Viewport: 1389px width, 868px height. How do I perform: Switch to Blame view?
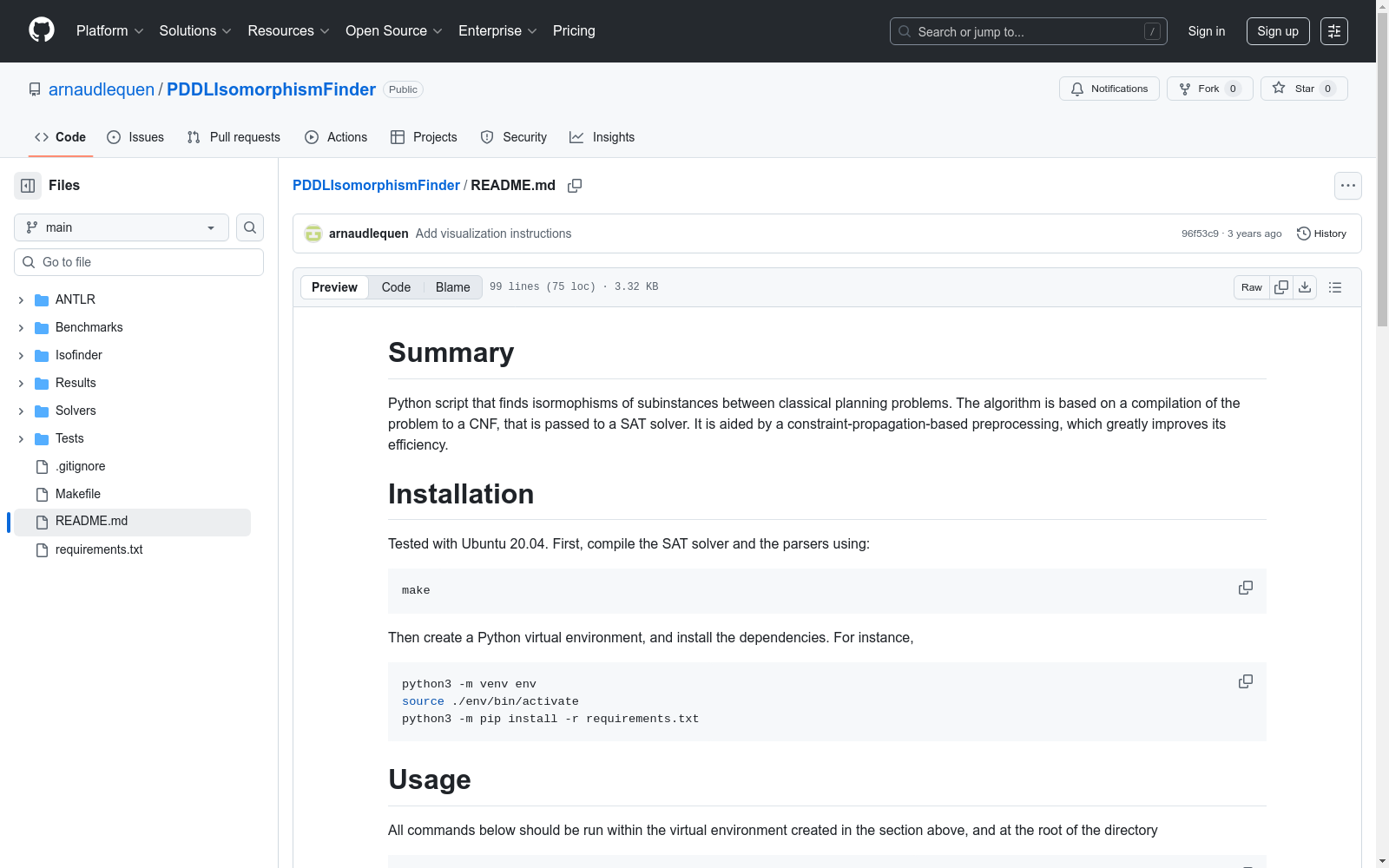pyautogui.click(x=452, y=287)
